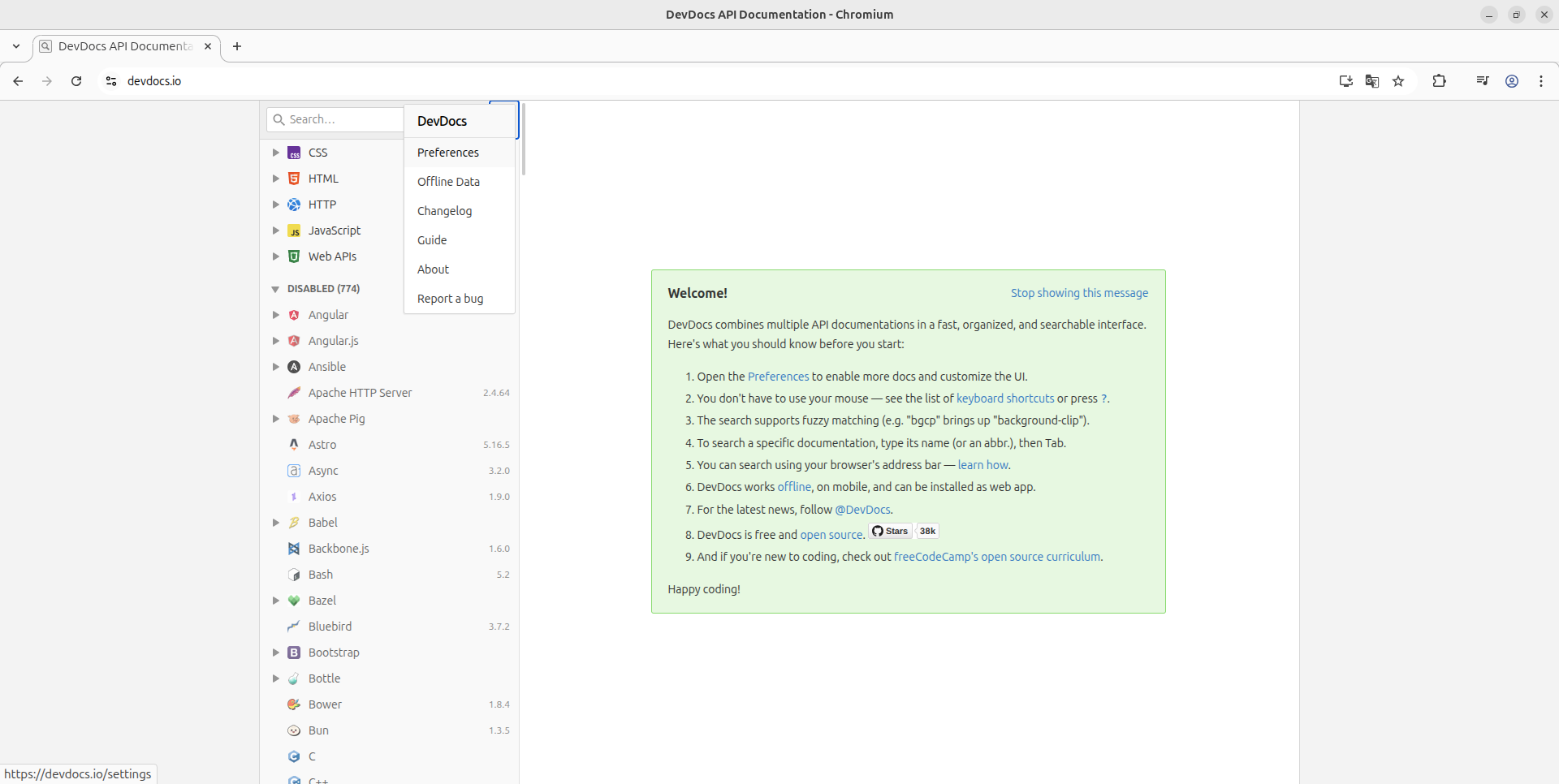Image resolution: width=1559 pixels, height=784 pixels.
Task: Reload the page using the refresh icon
Action: click(76, 81)
